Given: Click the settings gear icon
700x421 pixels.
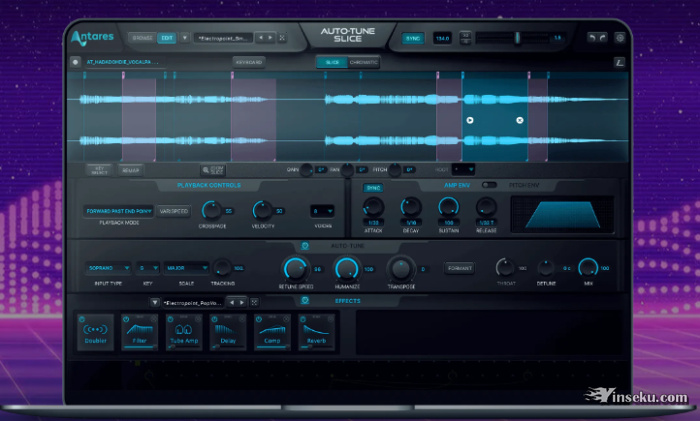Looking at the screenshot, I should click(x=620, y=38).
